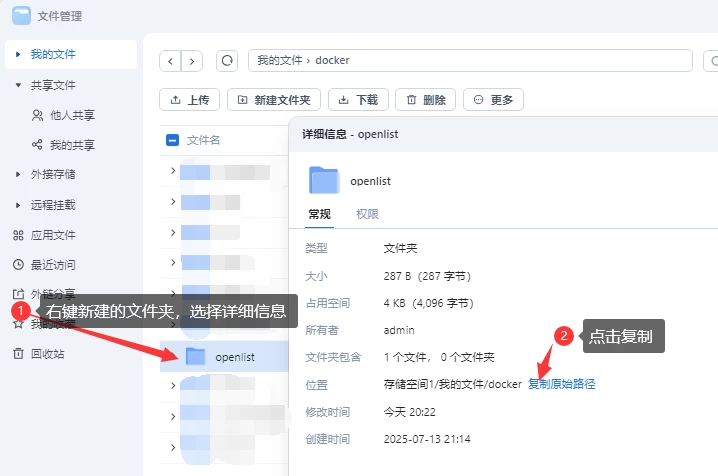
Task: Click the openlist folder icon in list
Action: 195,356
